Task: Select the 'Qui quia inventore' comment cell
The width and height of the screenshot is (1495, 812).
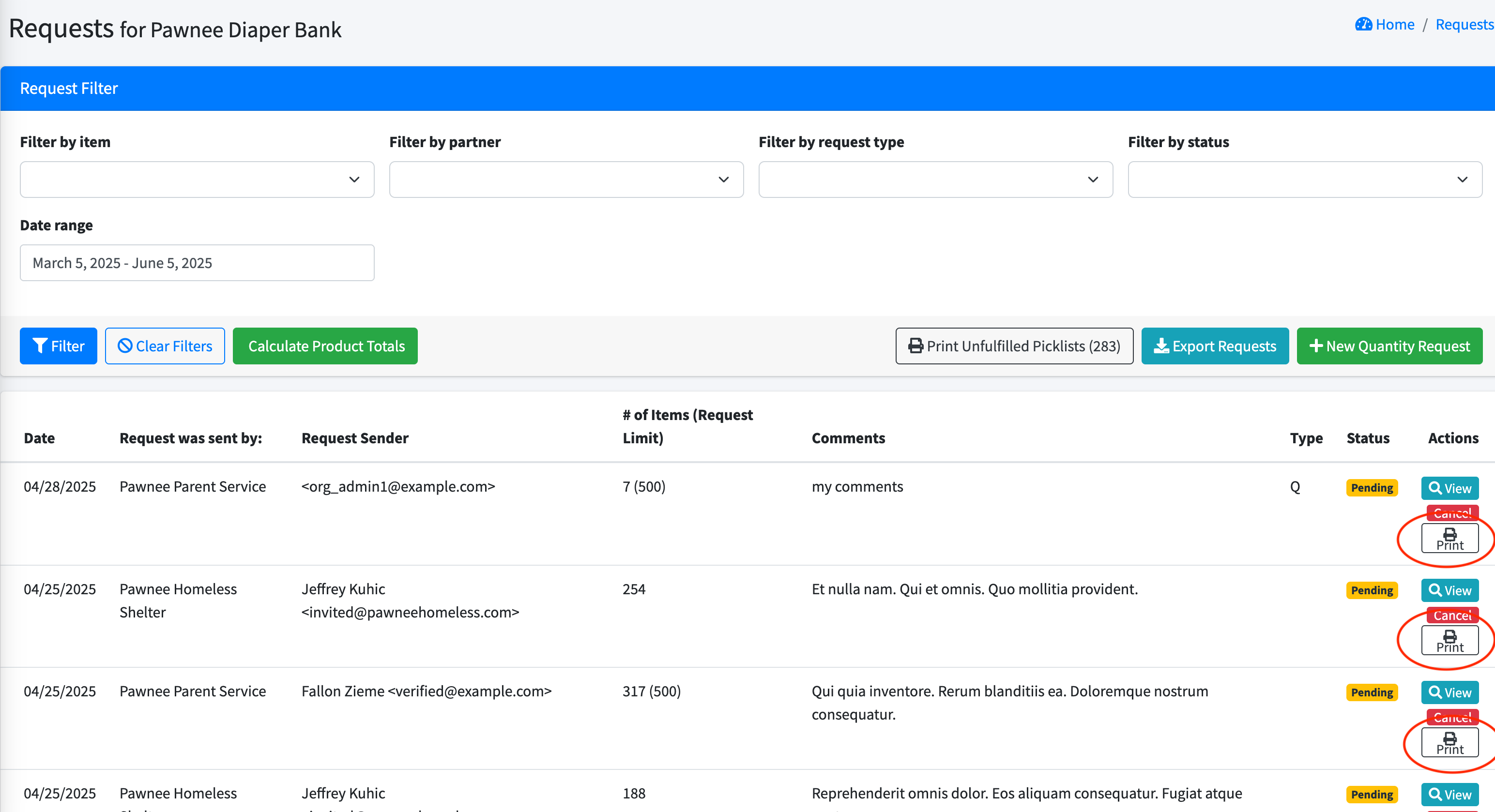Action: [x=1010, y=702]
